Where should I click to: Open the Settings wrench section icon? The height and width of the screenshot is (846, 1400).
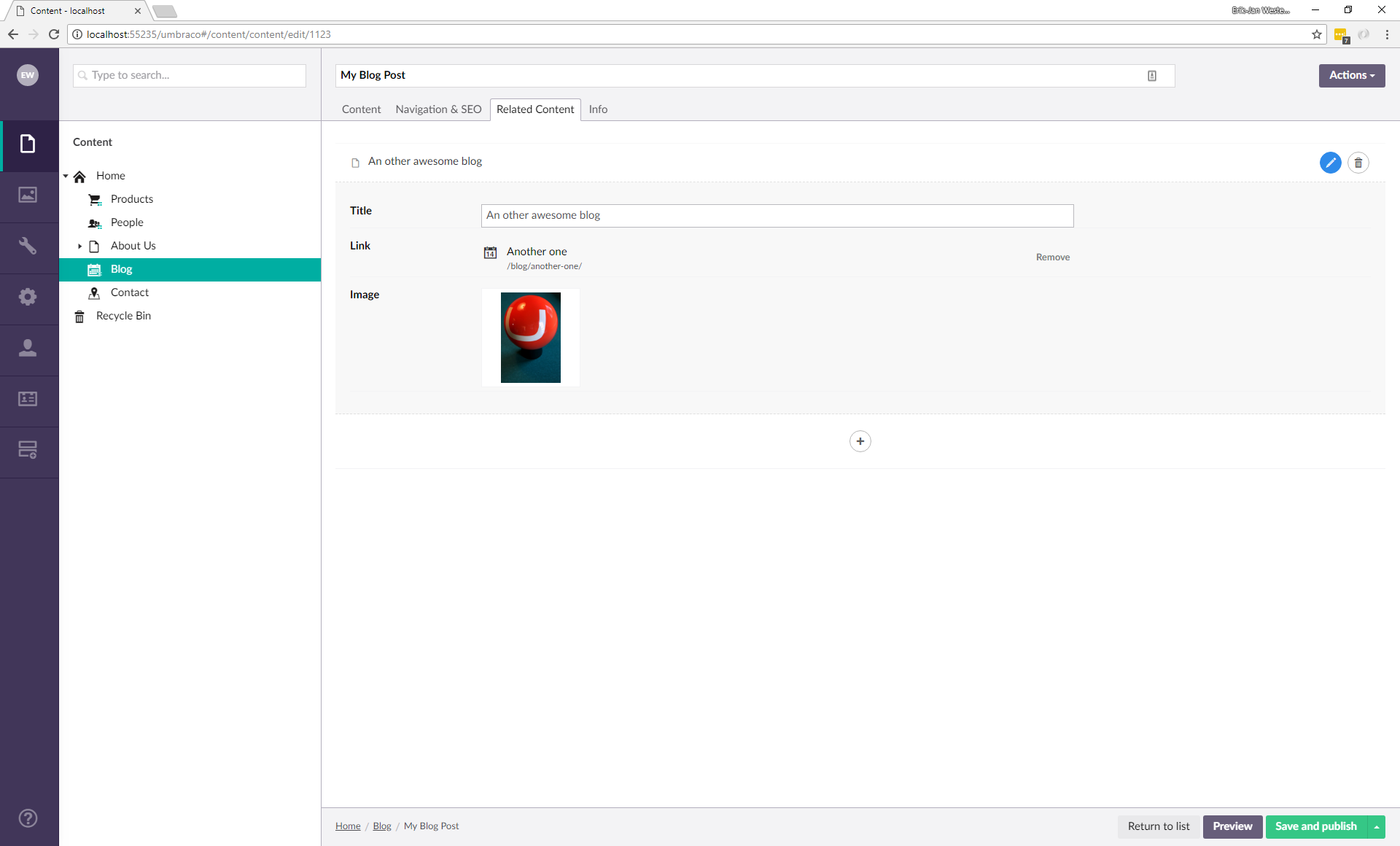pyautogui.click(x=28, y=246)
